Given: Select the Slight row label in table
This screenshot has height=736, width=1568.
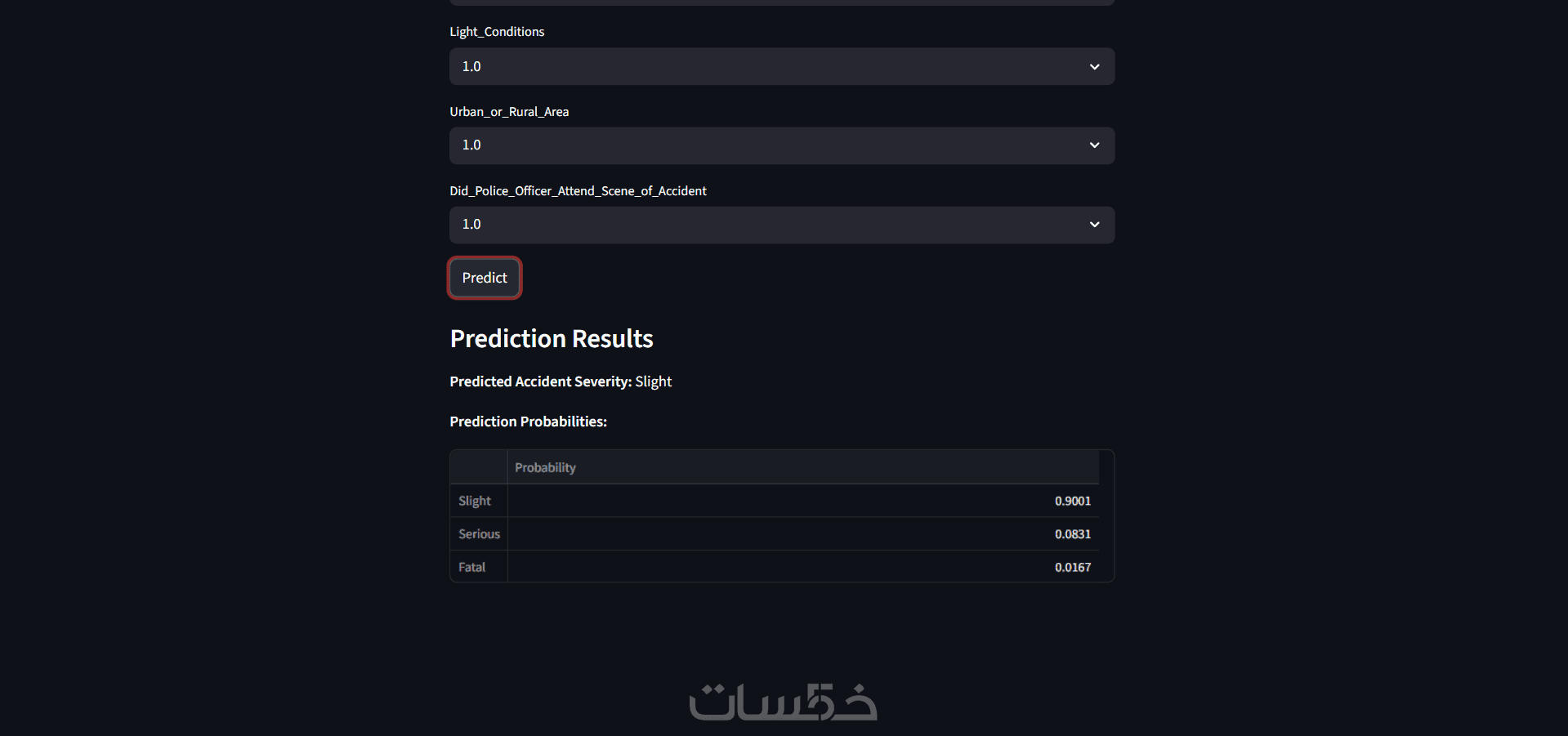Looking at the screenshot, I should (475, 501).
